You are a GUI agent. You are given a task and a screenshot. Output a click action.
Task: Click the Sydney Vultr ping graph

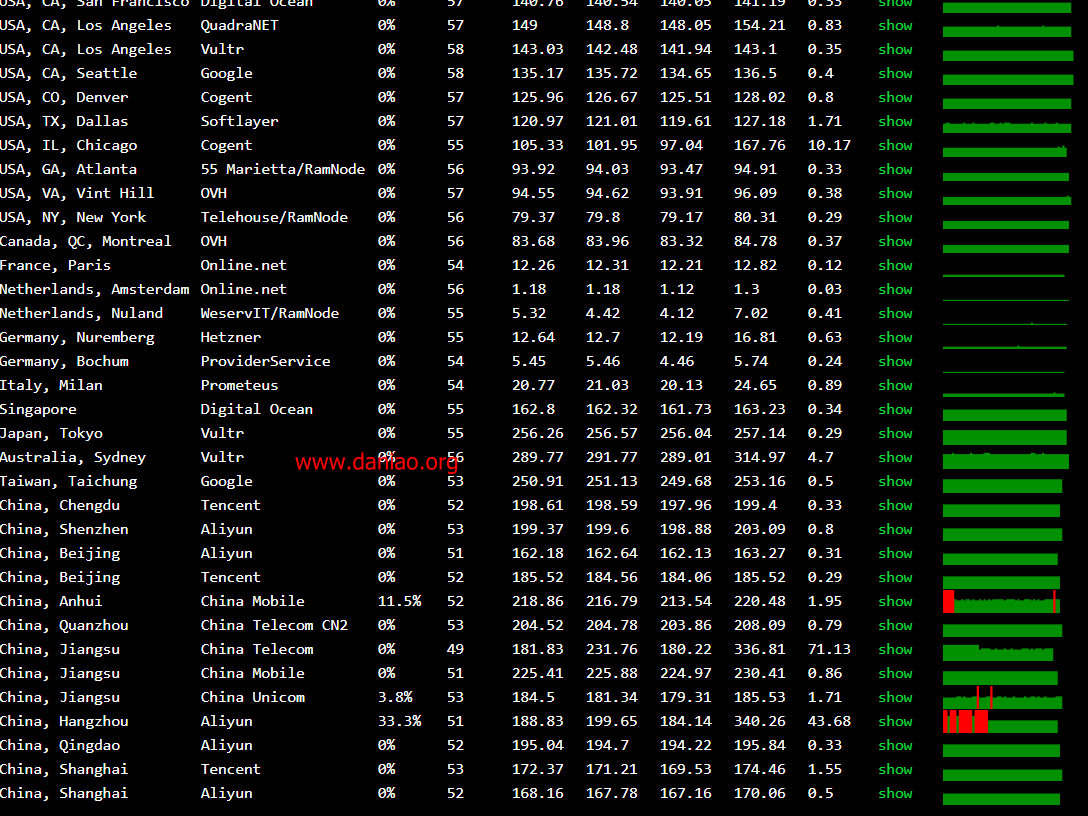click(1006, 461)
